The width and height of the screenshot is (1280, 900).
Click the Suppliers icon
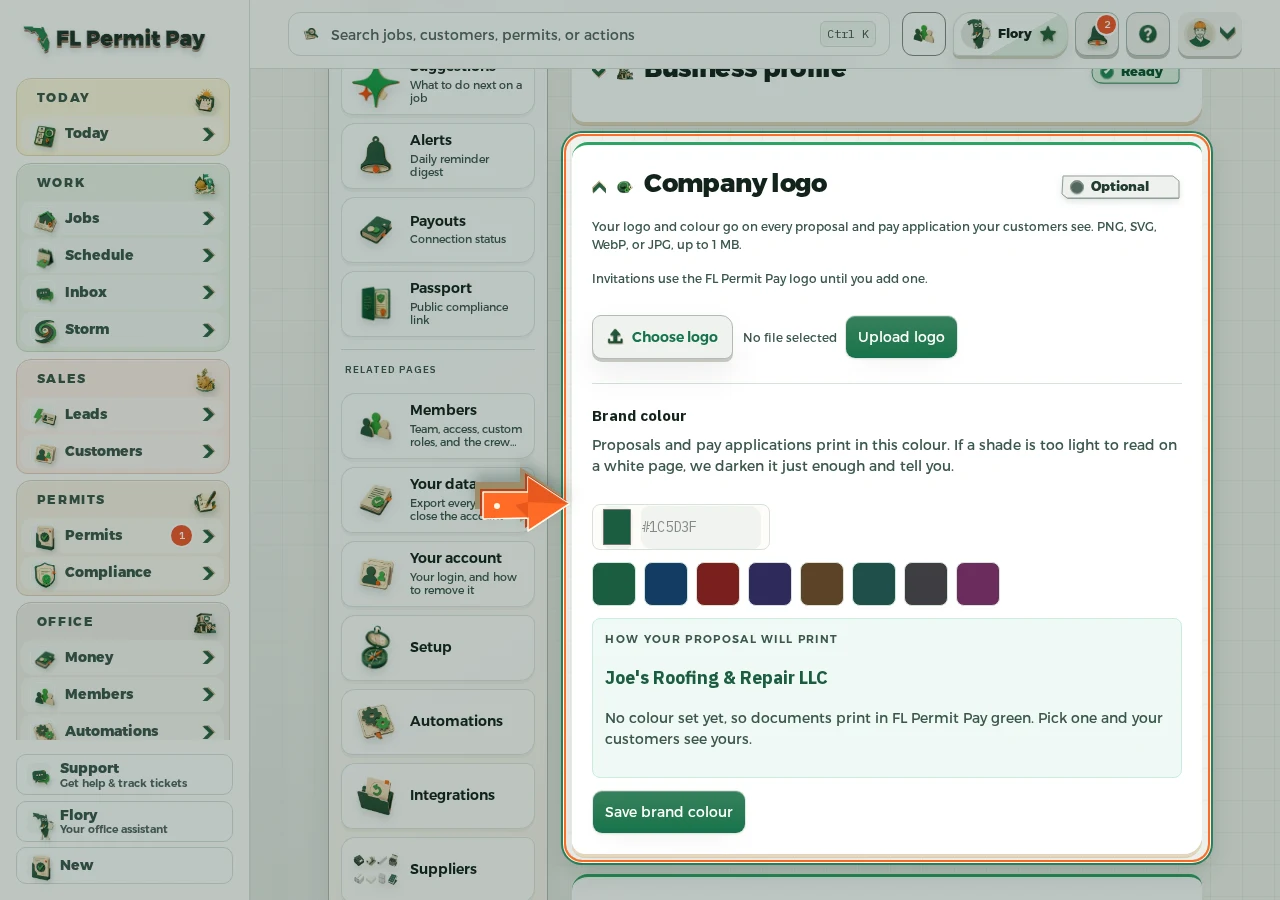tap(376, 869)
